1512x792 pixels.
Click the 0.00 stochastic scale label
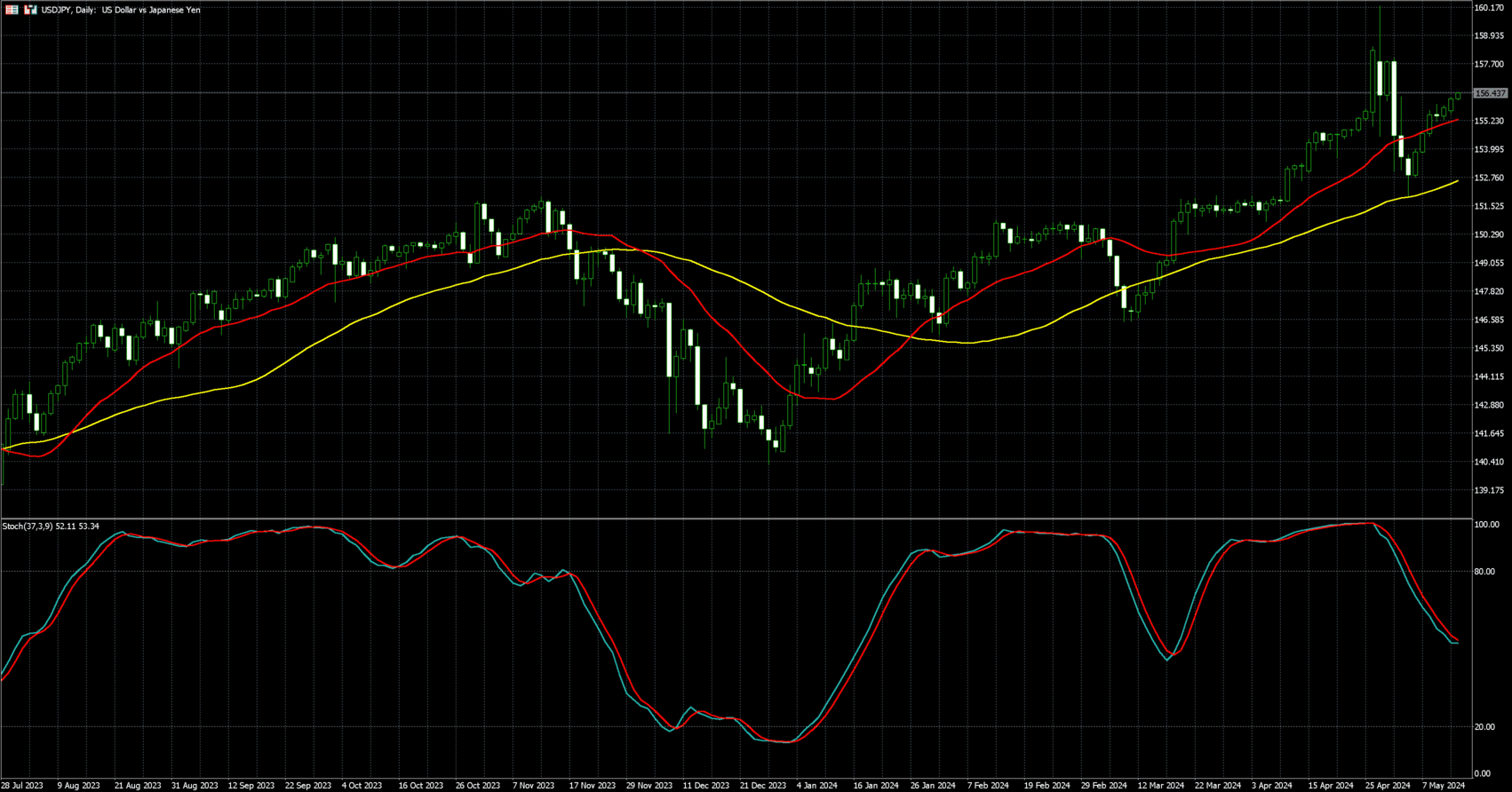(x=1482, y=774)
